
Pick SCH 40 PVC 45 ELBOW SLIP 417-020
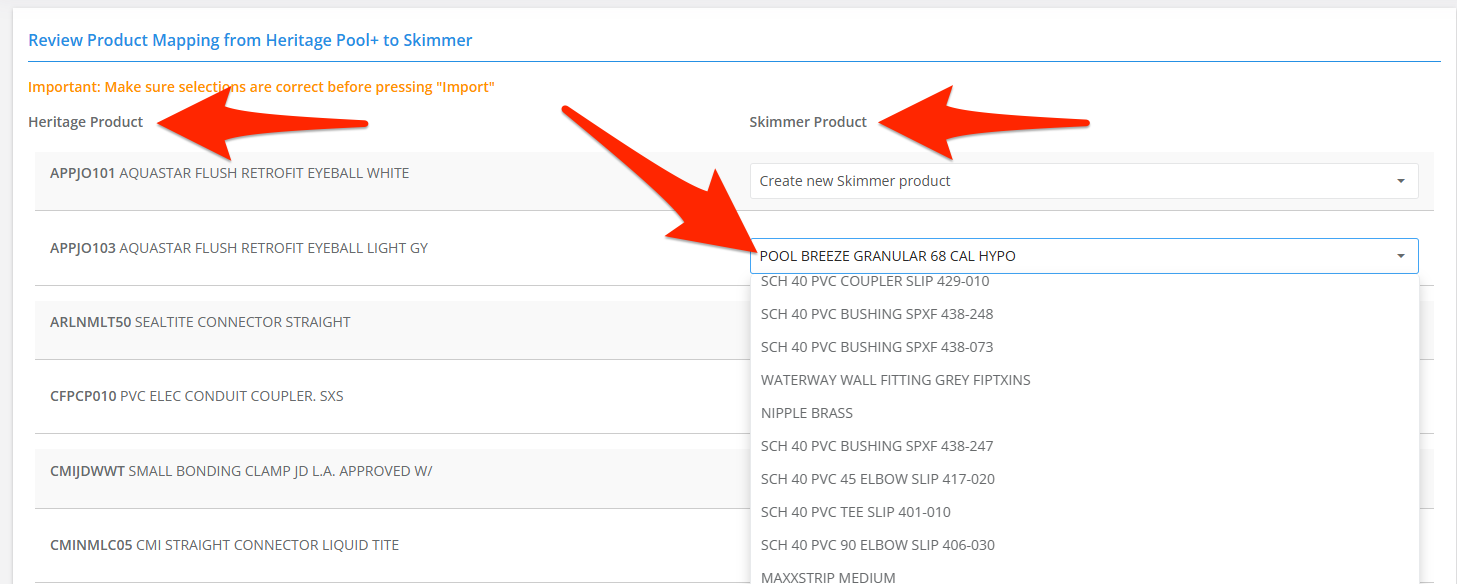click(x=1084, y=479)
